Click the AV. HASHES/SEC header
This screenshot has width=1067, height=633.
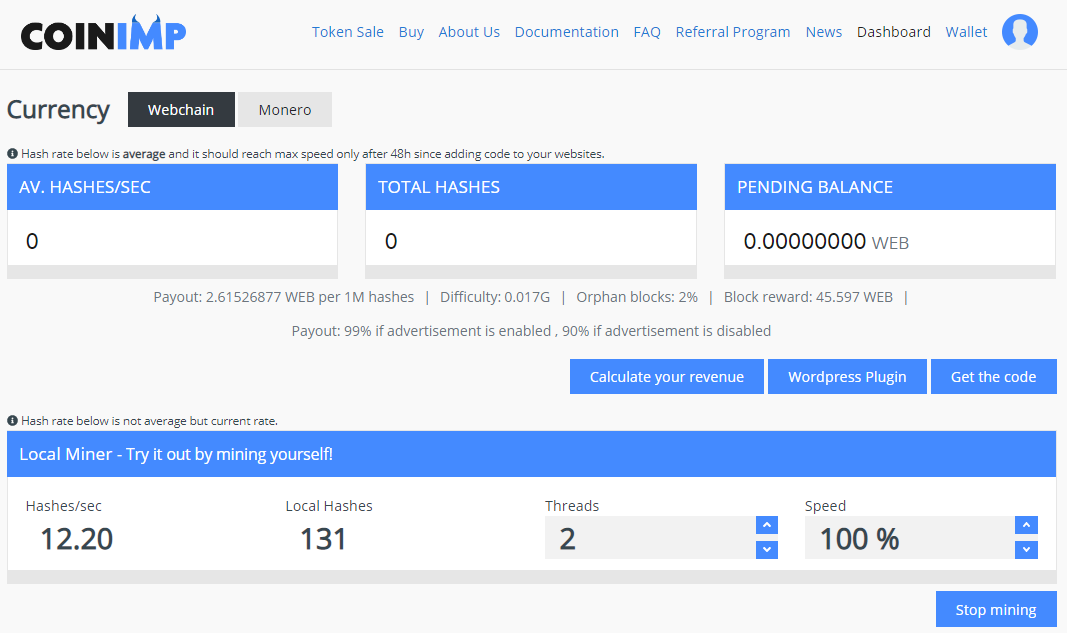(x=172, y=187)
